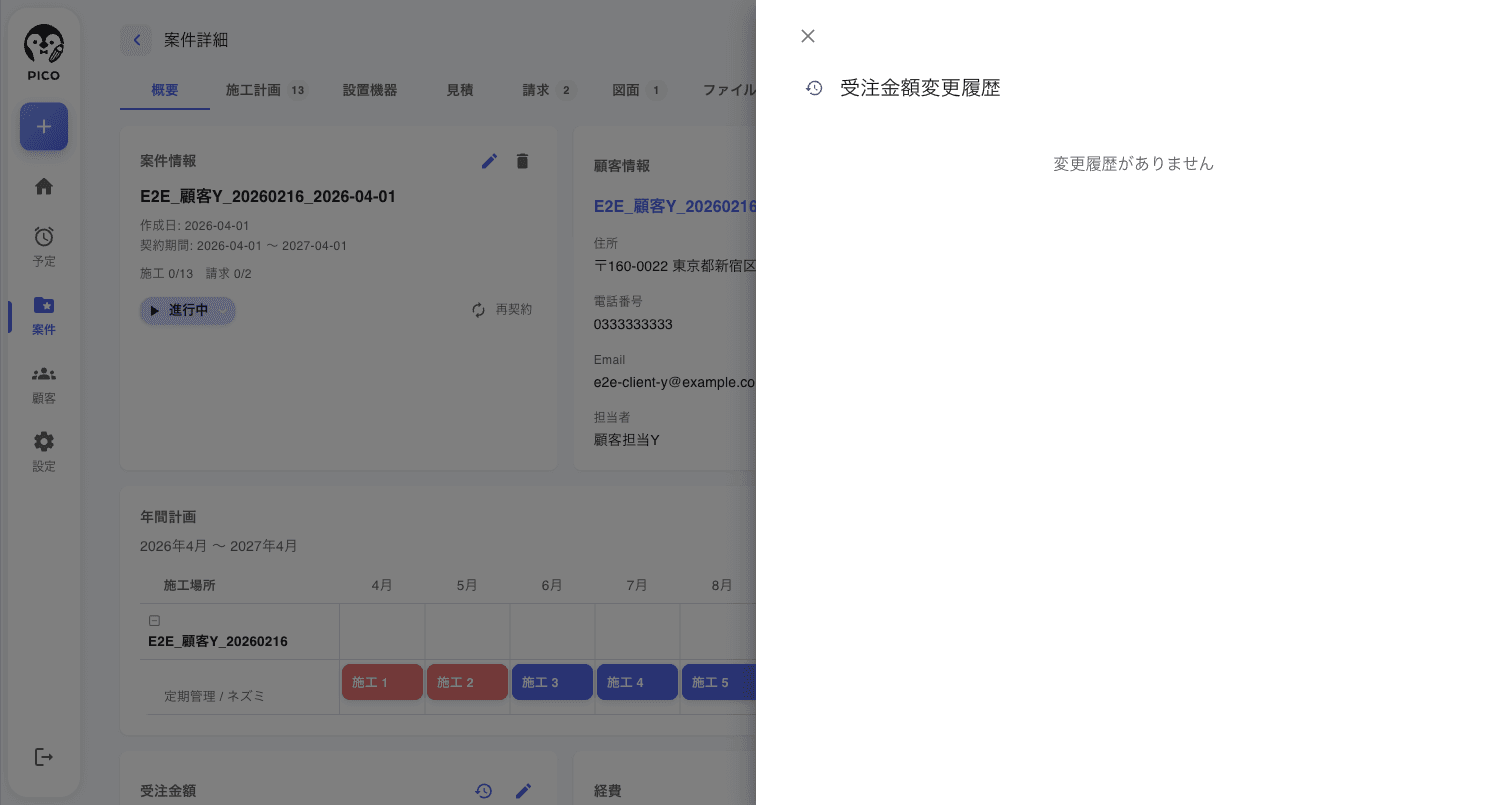Switch to the 設置機器 tab

[x=370, y=90]
